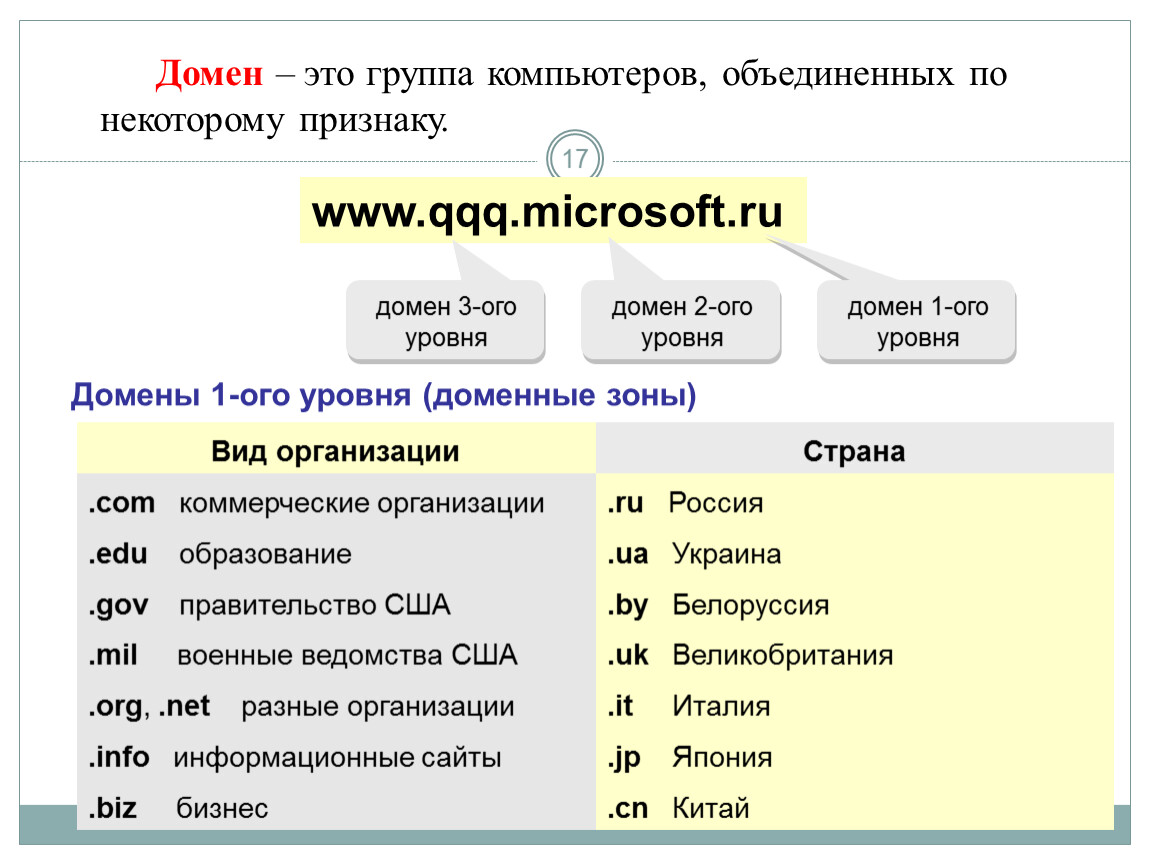Click the ".gov" entry

point(118,605)
